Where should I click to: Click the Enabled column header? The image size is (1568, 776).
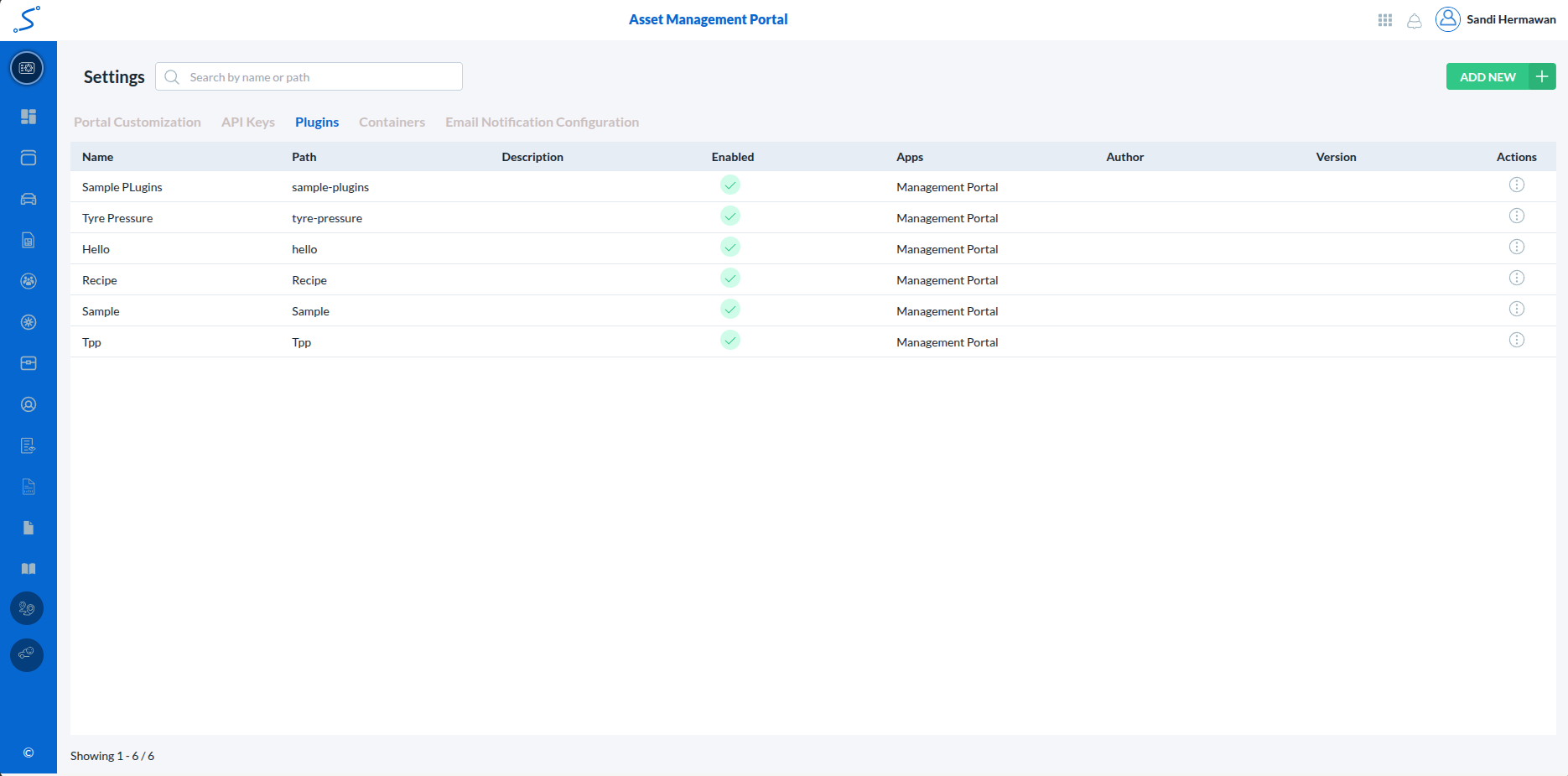(x=733, y=157)
